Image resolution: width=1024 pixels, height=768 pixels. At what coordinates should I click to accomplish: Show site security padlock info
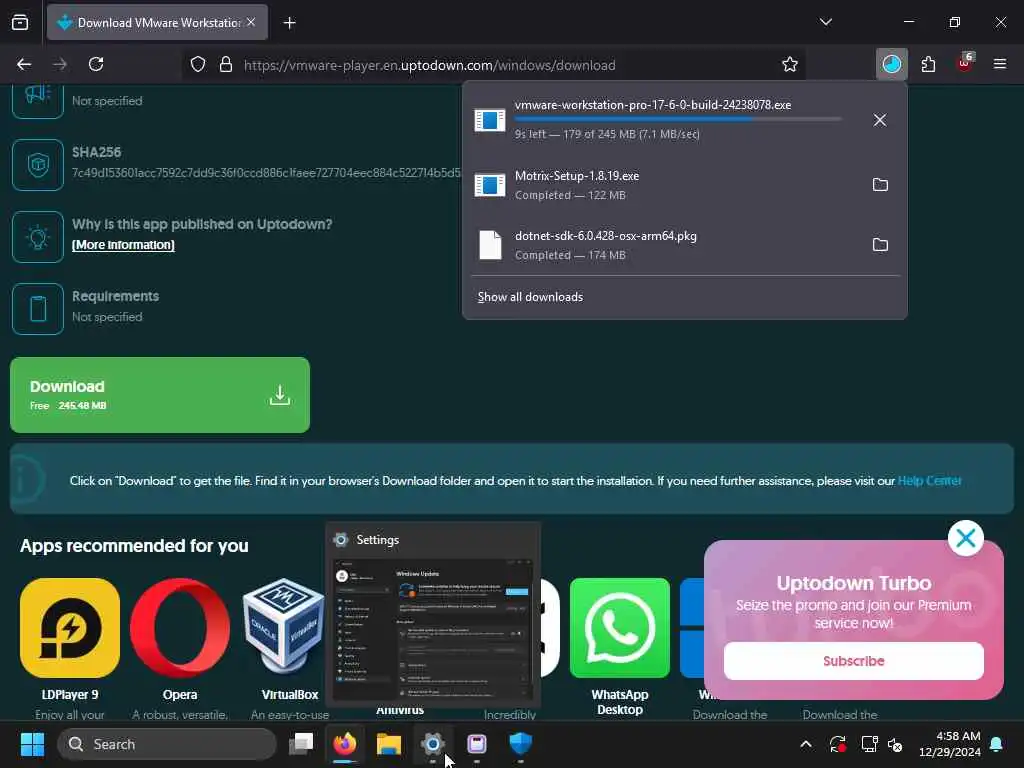[226, 65]
